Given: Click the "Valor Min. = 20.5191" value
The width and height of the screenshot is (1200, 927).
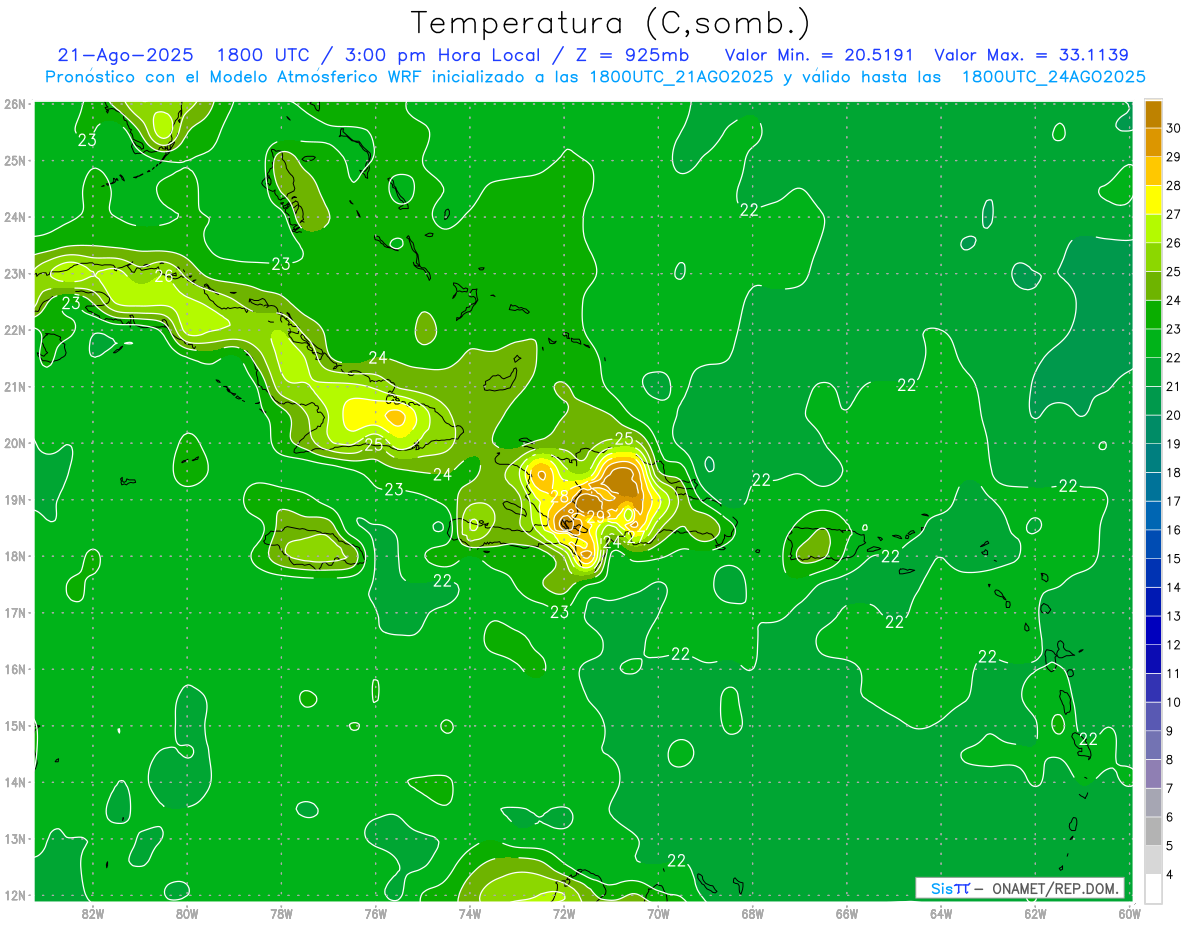Looking at the screenshot, I should 819,56.
